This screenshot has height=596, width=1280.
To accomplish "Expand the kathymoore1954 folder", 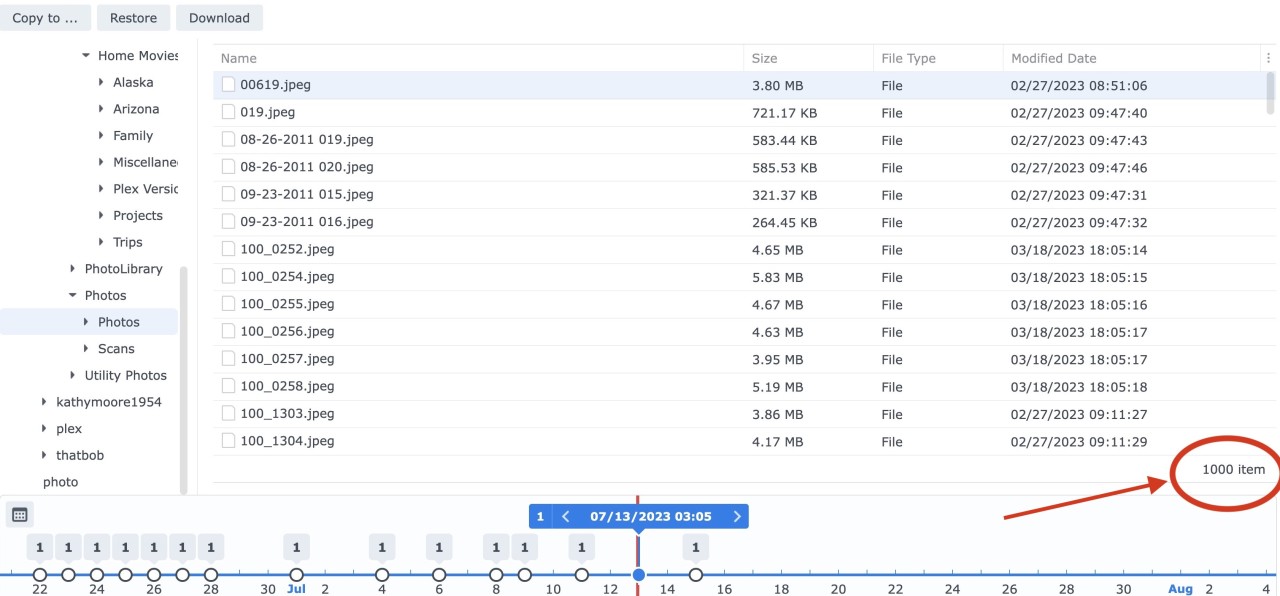I will 44,402.
